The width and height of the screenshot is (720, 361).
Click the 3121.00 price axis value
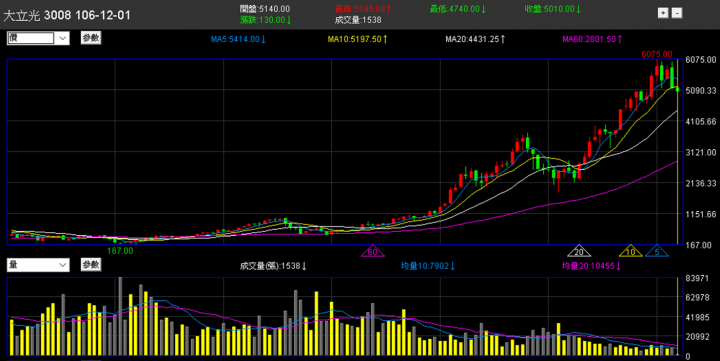pyautogui.click(x=701, y=152)
